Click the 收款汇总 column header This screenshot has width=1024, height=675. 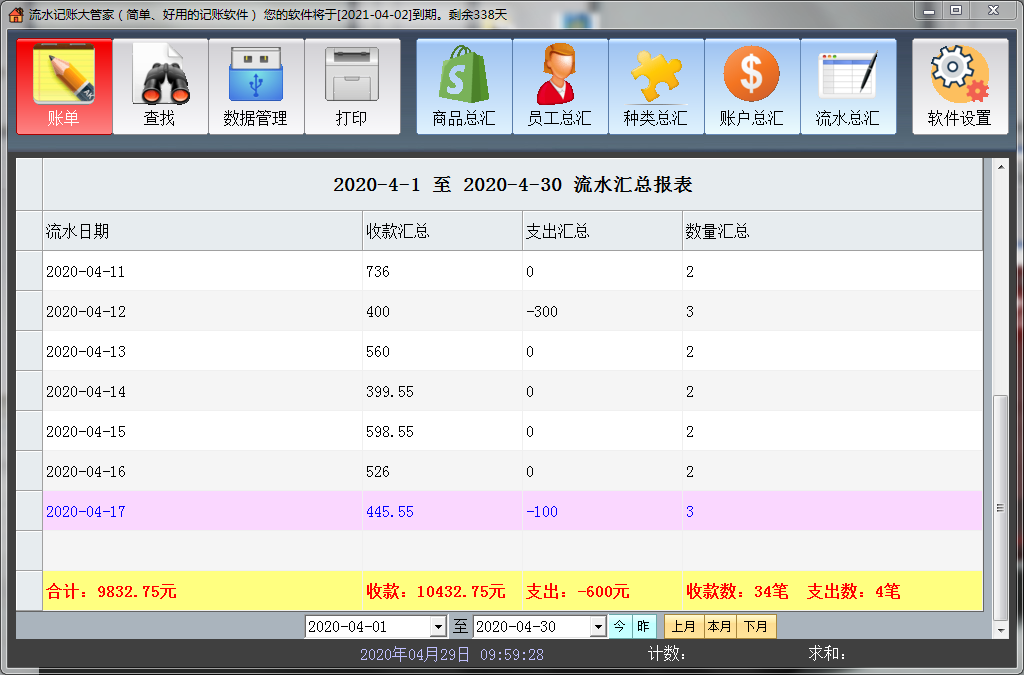[441, 231]
